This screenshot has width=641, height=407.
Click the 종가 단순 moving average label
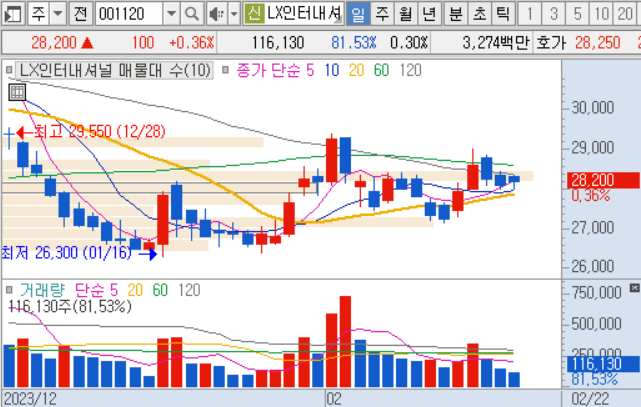pyautogui.click(x=269, y=70)
